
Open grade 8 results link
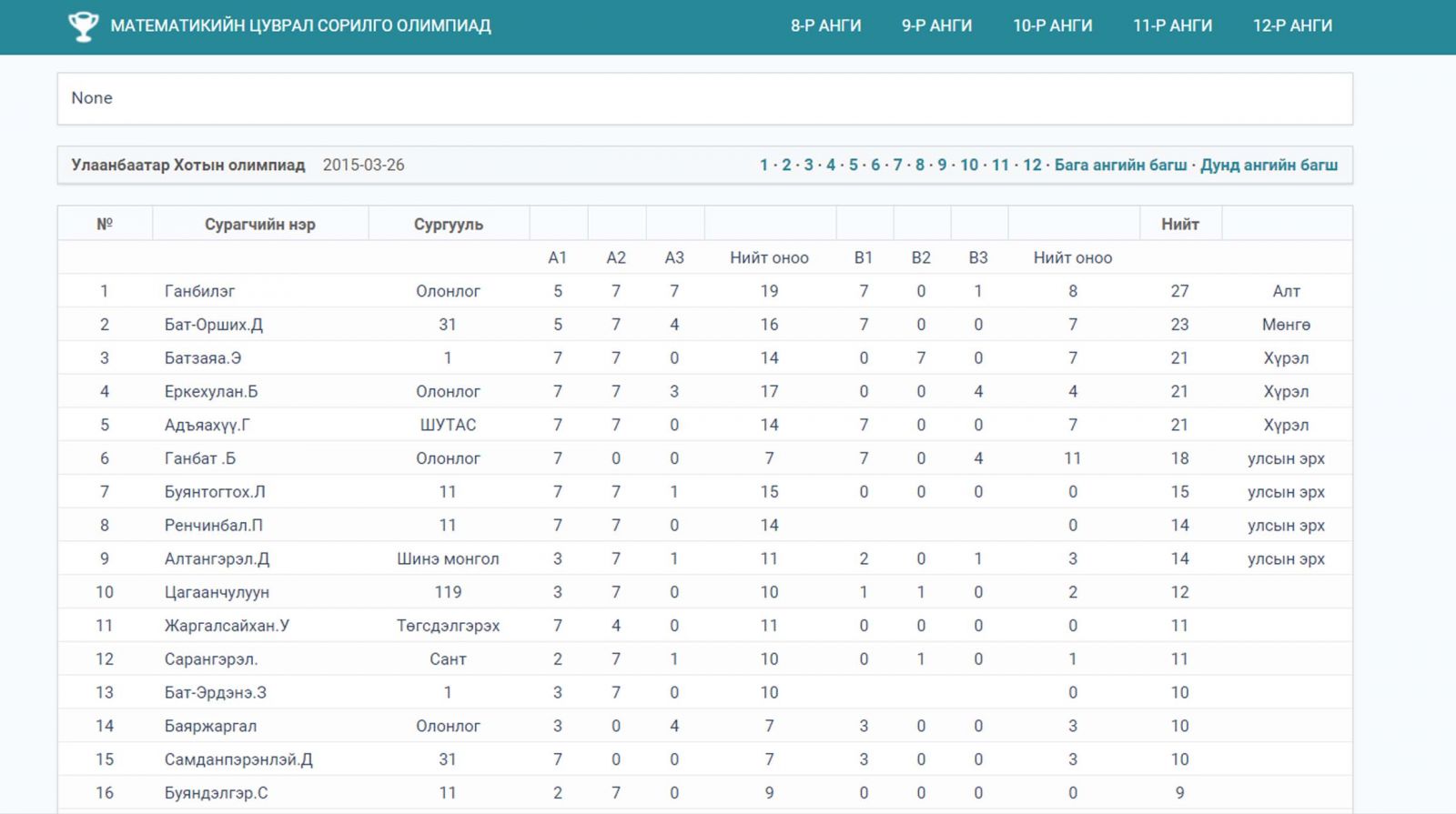click(920, 166)
